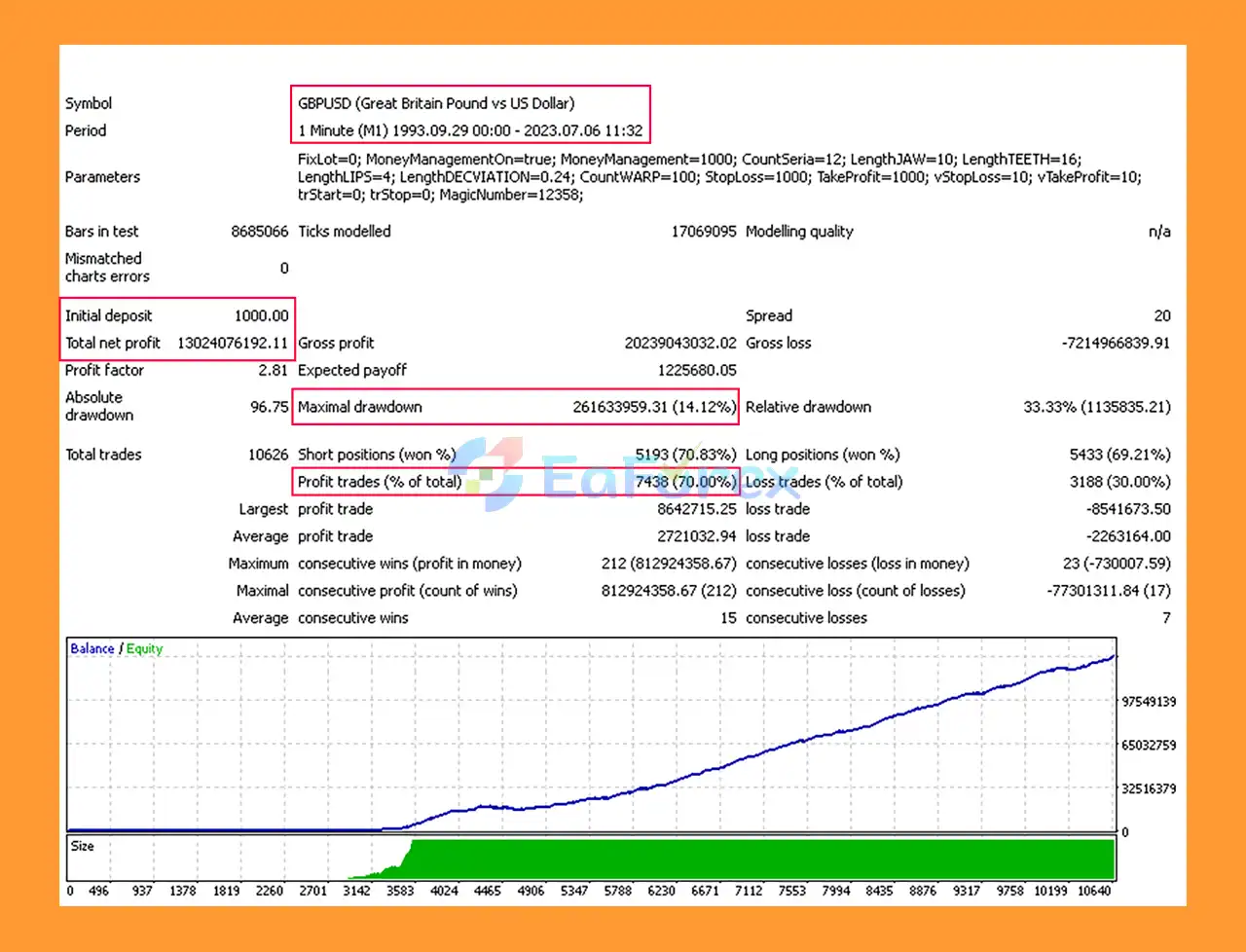Click the Profit trades (% of total) row
1246x952 pixels.
(x=379, y=482)
